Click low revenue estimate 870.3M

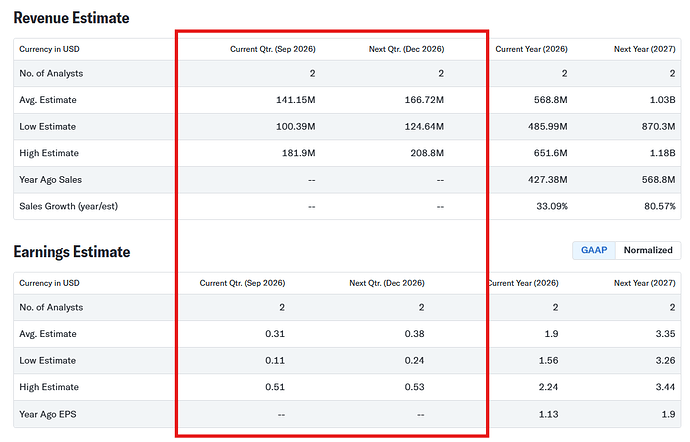point(658,126)
